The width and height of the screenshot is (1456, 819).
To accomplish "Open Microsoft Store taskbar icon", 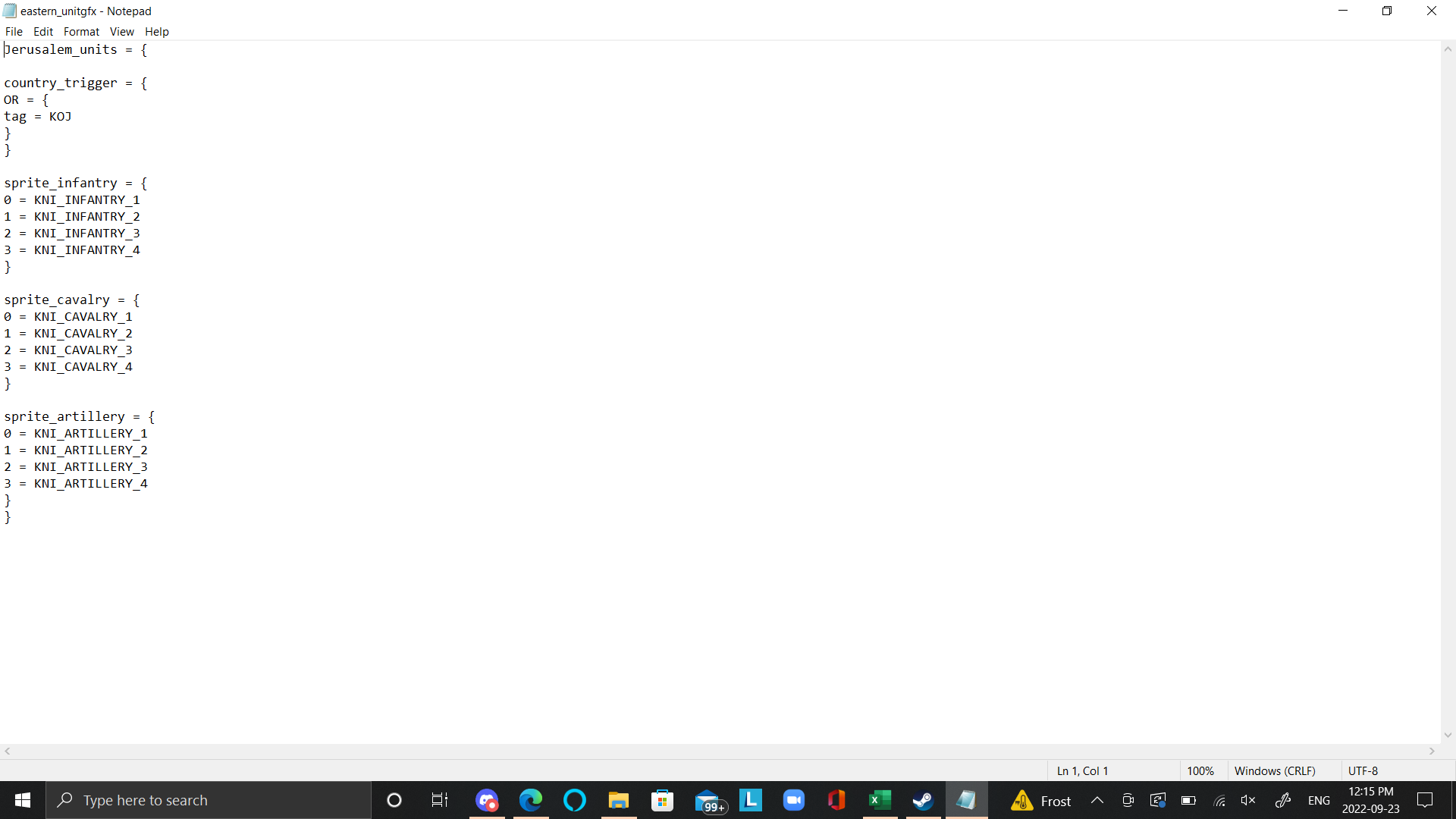I will tap(662, 800).
